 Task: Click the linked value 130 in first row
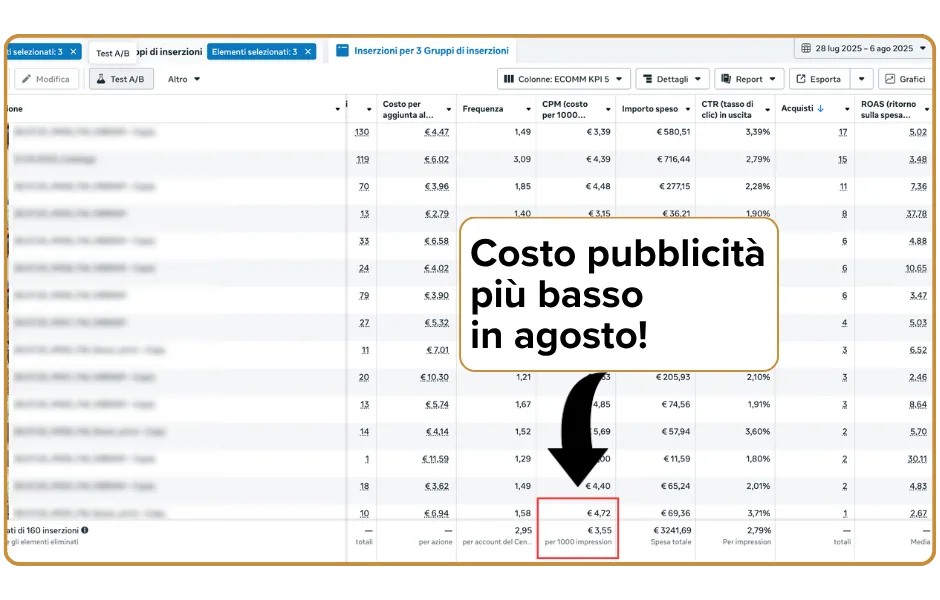pos(362,132)
